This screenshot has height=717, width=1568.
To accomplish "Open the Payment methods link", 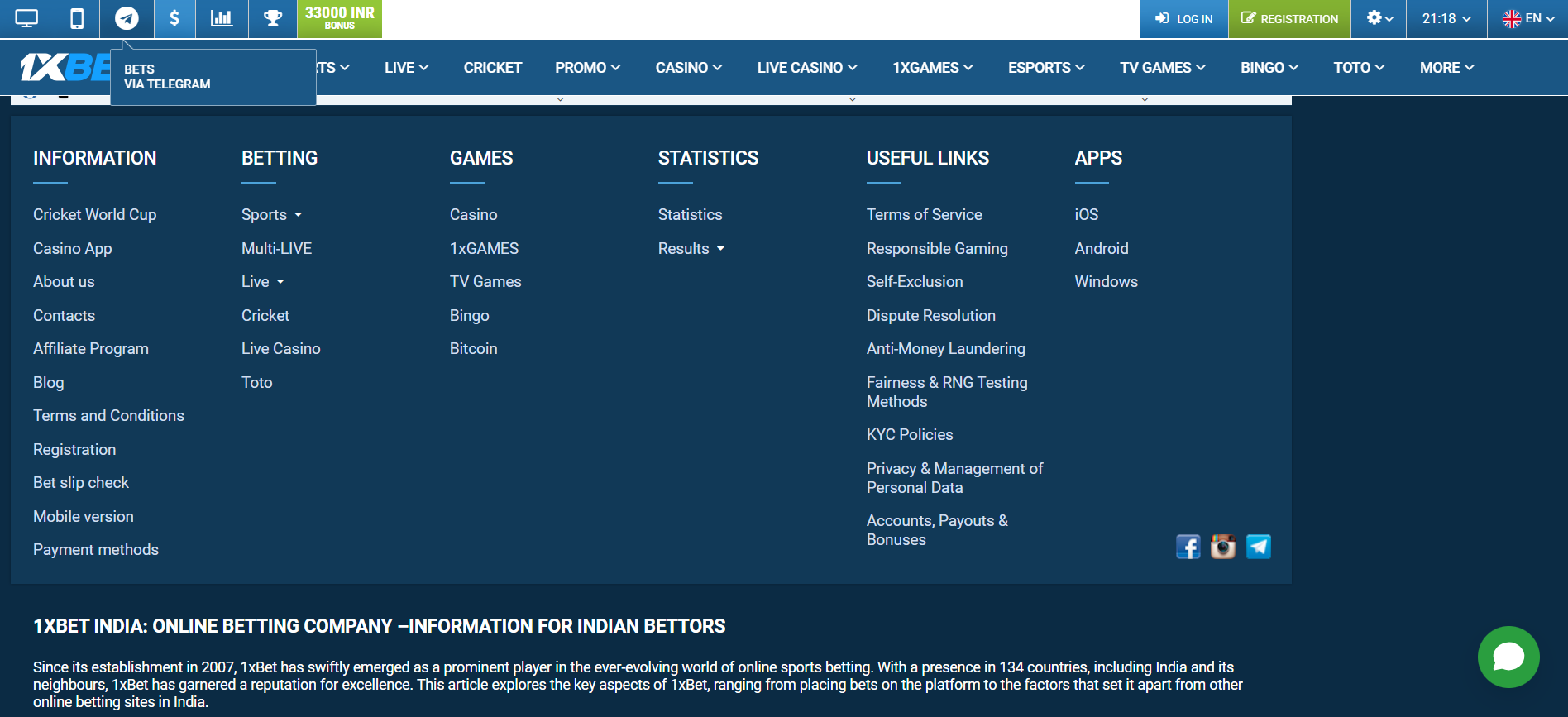I will 96,549.
